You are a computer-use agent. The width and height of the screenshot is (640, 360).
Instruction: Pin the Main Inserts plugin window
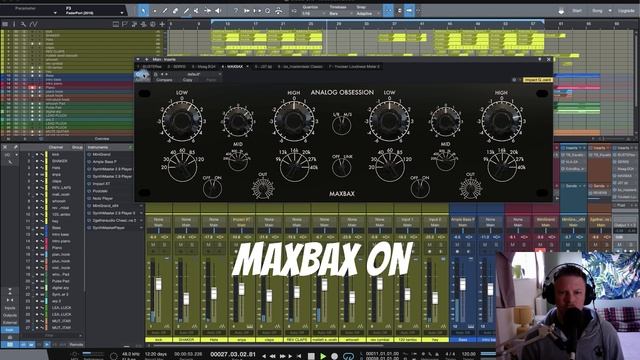tap(540, 60)
